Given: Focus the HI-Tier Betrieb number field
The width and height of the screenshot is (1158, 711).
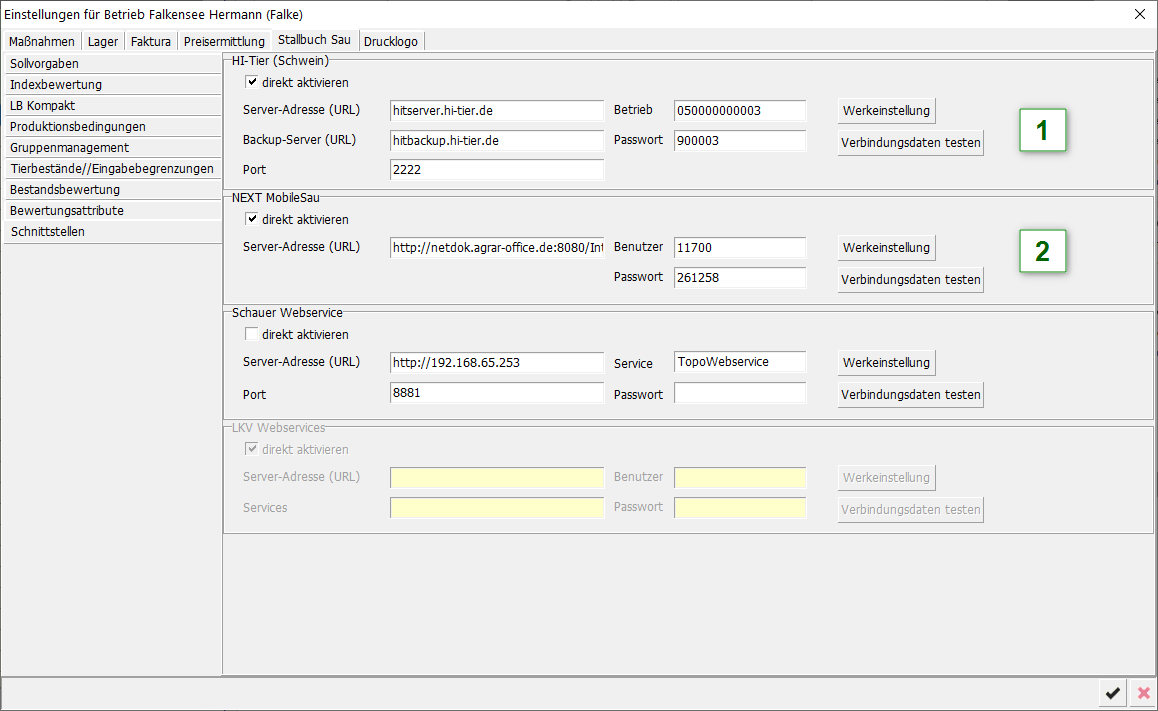Looking at the screenshot, I should coord(740,111).
